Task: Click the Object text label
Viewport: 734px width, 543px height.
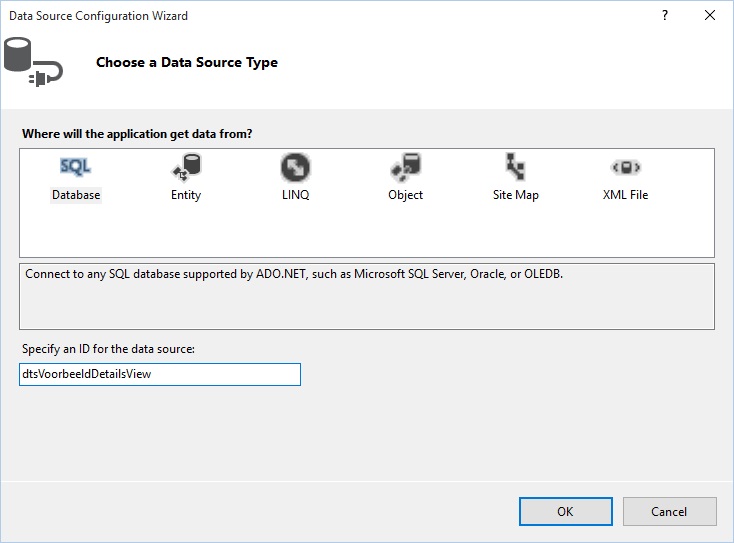Action: click(405, 195)
